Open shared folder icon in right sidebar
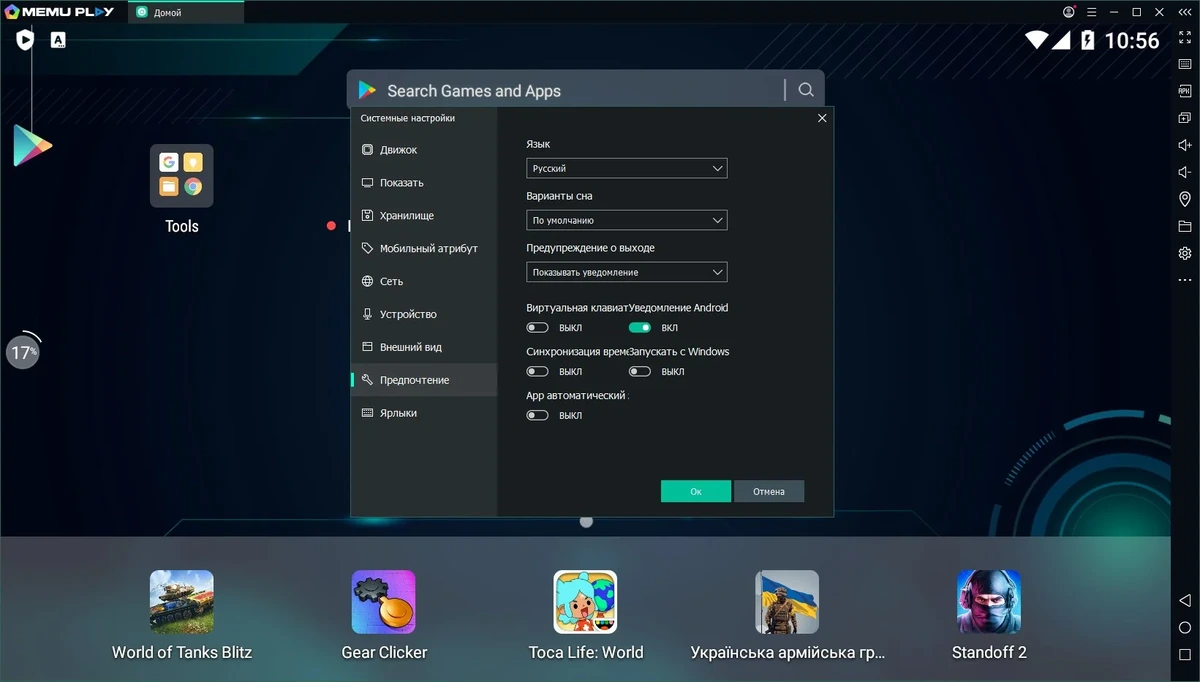Image resolution: width=1200 pixels, height=682 pixels. [1185, 226]
